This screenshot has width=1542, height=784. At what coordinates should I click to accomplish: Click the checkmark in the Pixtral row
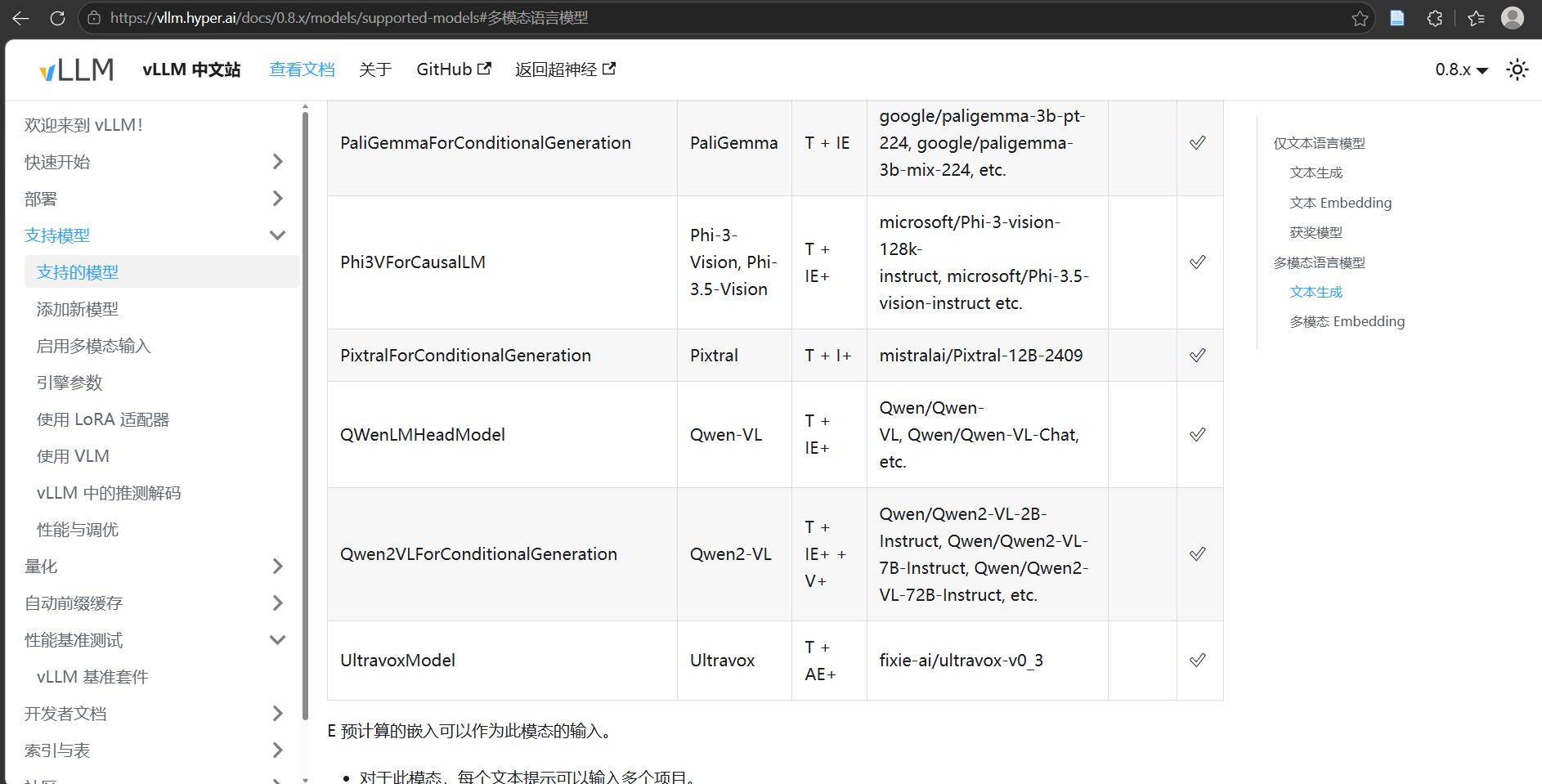[x=1198, y=356]
